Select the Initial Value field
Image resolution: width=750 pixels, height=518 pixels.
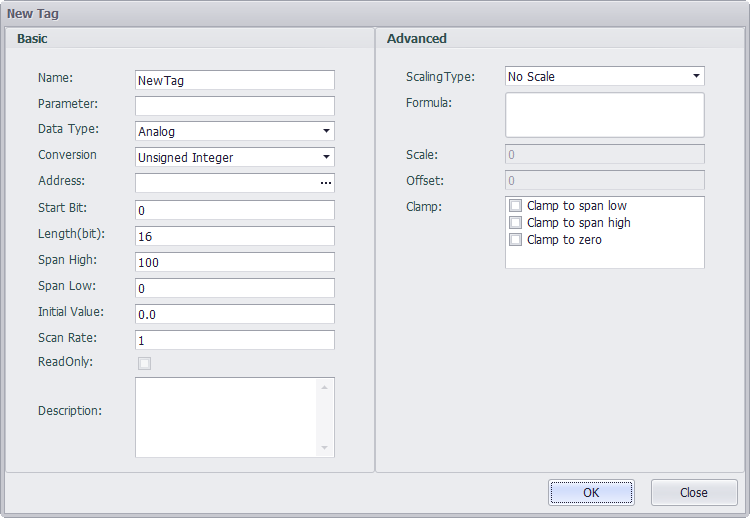[234, 314]
